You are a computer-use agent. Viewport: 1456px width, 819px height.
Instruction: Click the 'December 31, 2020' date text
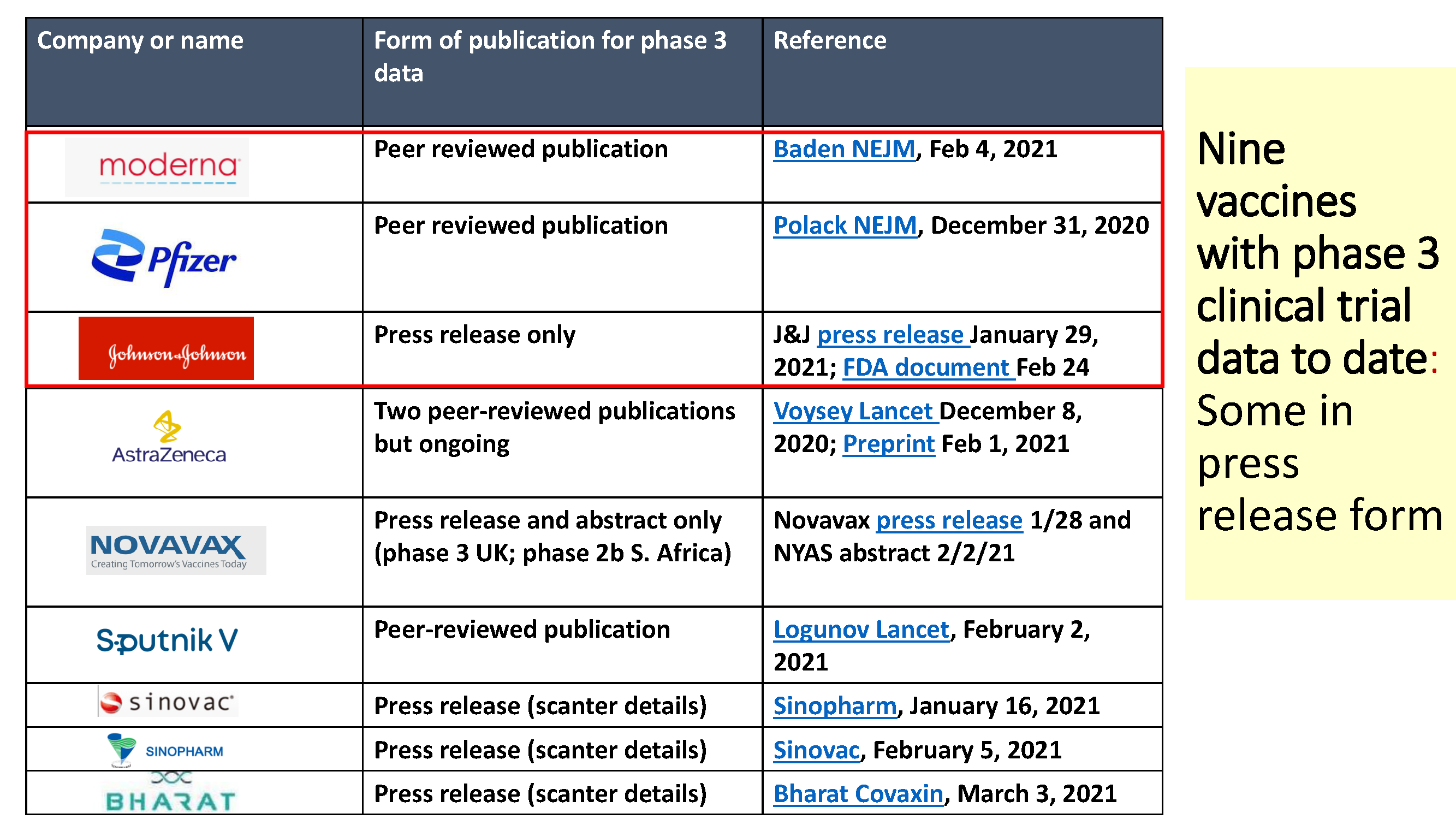(1039, 225)
